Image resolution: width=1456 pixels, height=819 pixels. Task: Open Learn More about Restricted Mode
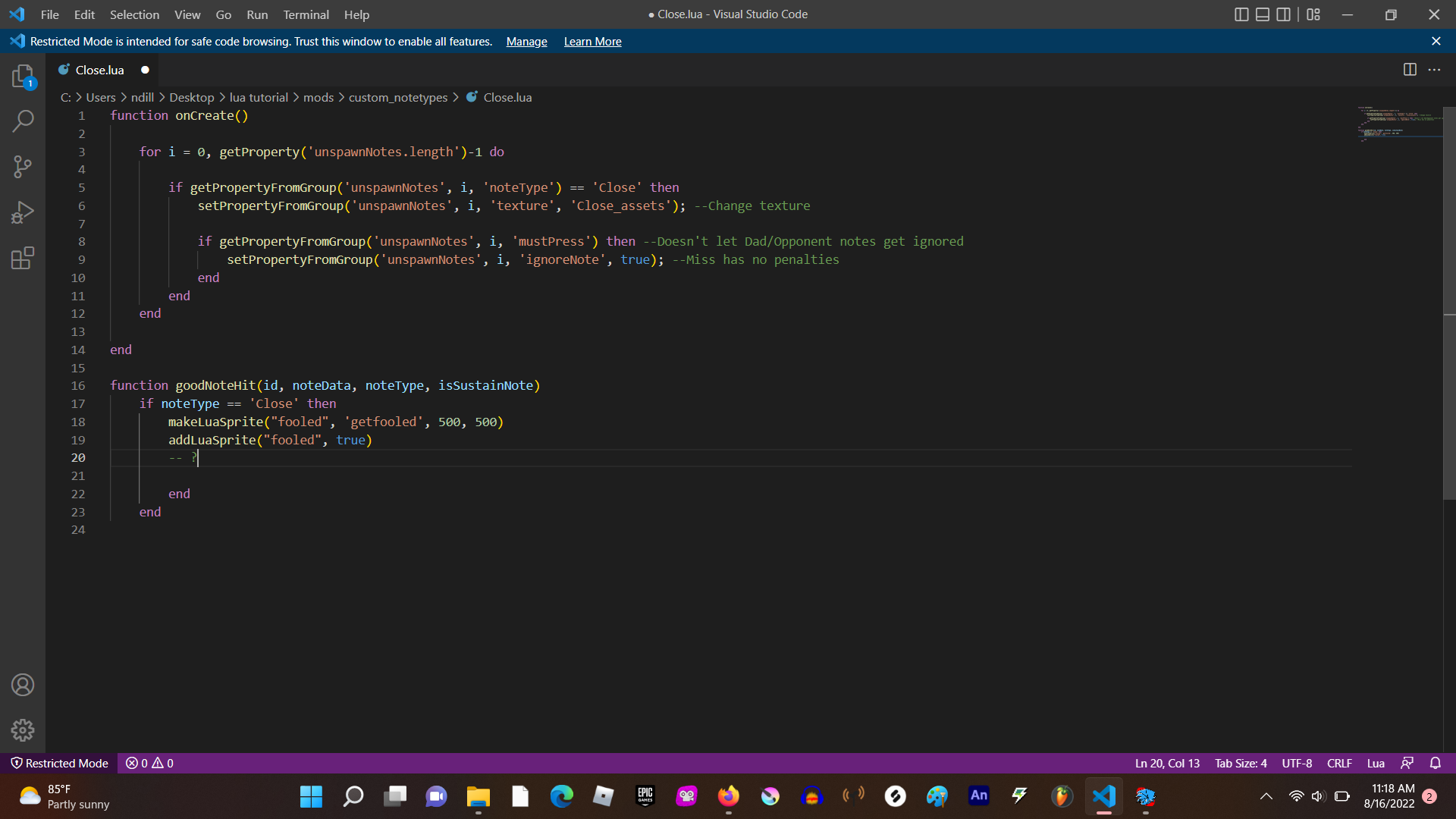pyautogui.click(x=592, y=41)
